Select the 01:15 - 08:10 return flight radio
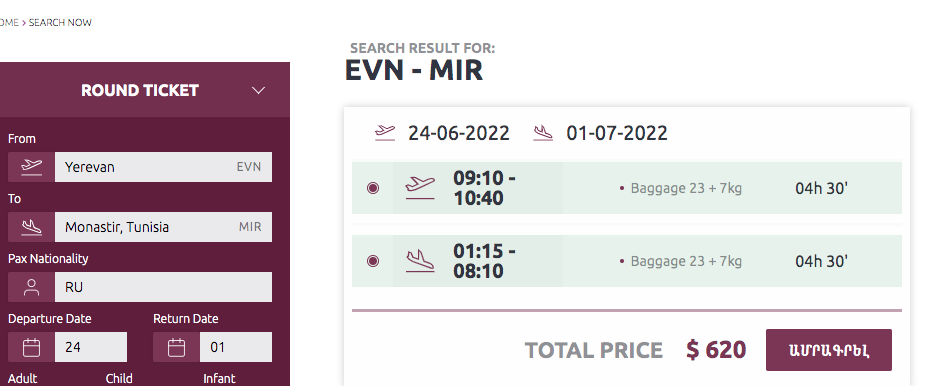 [373, 261]
